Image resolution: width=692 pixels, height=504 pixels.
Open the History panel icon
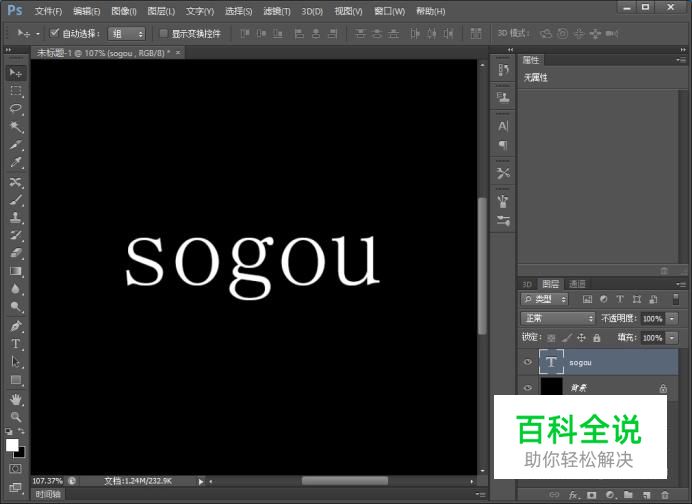[x=503, y=70]
